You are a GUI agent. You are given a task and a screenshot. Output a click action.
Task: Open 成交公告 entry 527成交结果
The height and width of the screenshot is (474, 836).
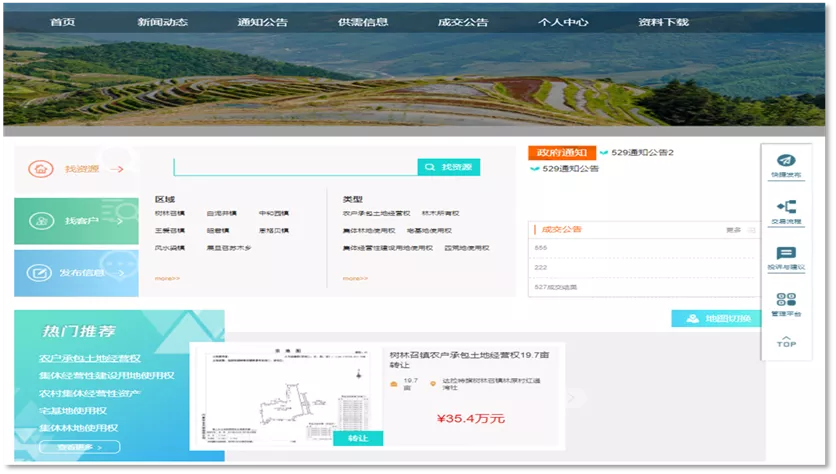click(556, 287)
